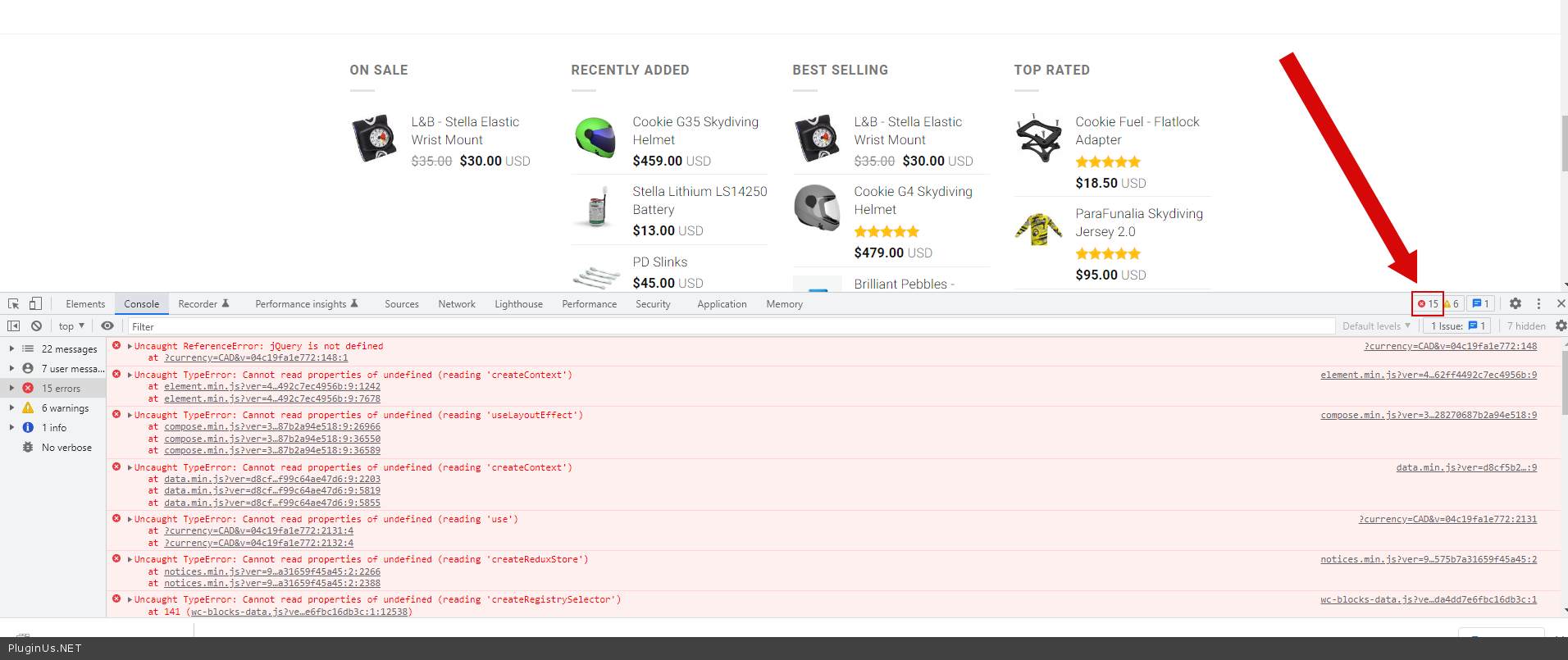
Task: Clear the console with the block icon
Action: pos(36,325)
